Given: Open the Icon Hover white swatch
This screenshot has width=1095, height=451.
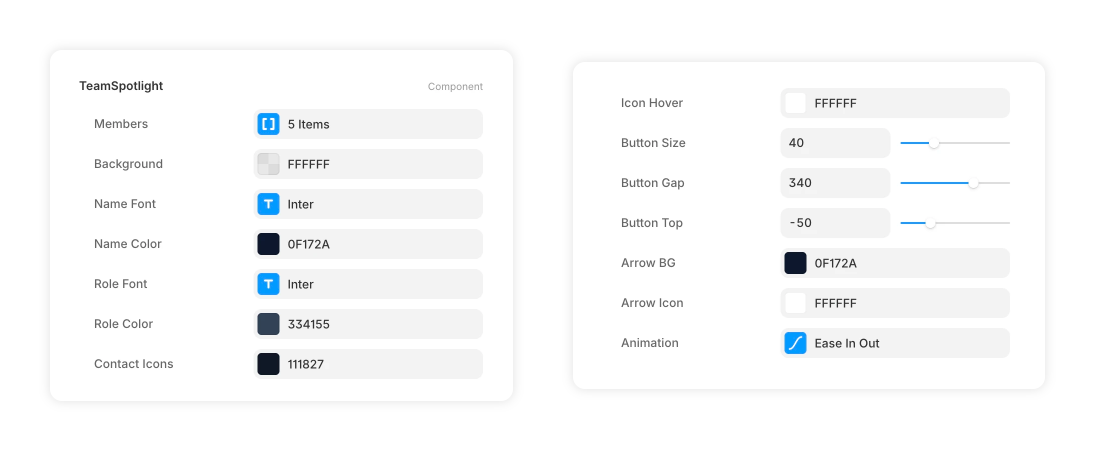Looking at the screenshot, I should [795, 103].
